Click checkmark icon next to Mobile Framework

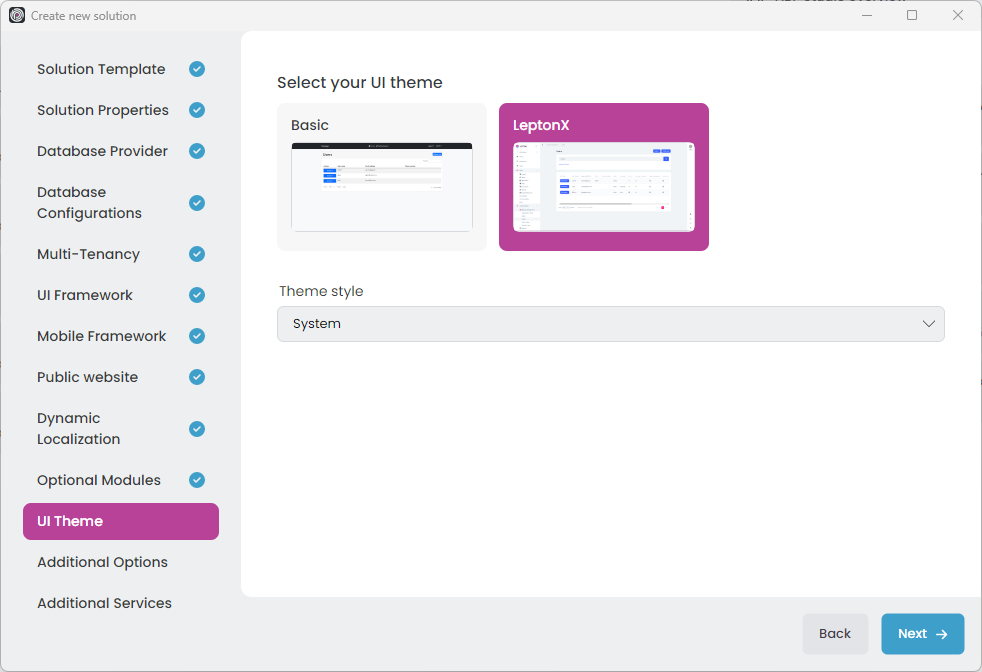pos(197,336)
